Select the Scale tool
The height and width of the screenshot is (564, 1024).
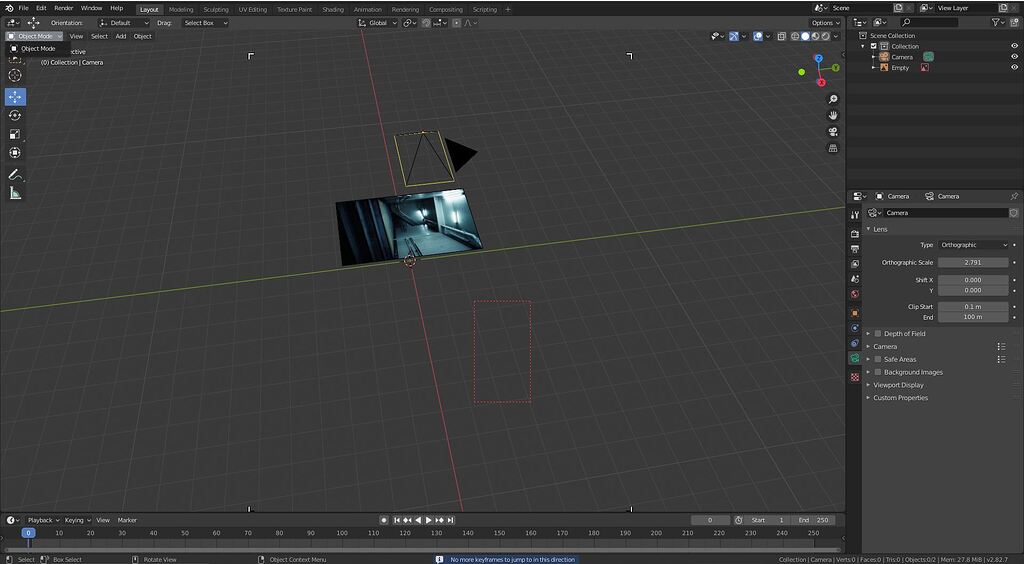(x=15, y=134)
